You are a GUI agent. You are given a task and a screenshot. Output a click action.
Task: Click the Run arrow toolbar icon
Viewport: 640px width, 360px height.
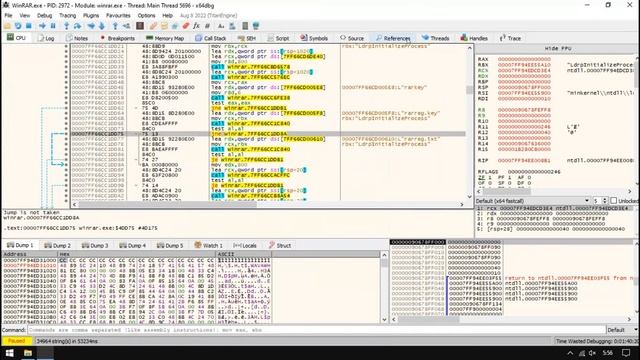[x=42, y=26]
